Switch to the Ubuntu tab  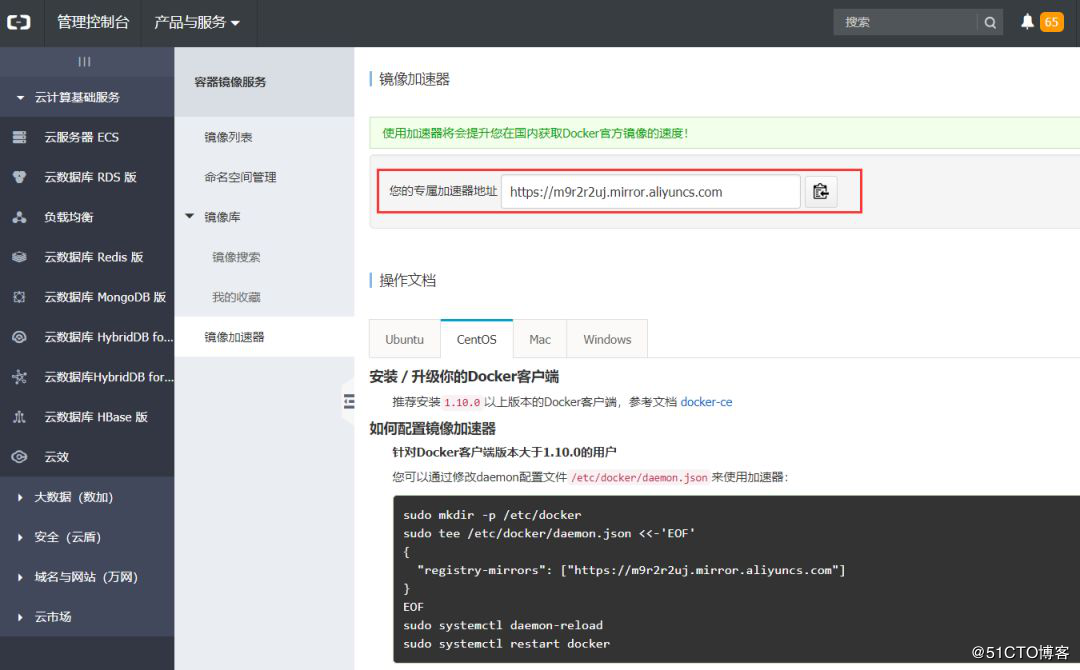(x=404, y=339)
